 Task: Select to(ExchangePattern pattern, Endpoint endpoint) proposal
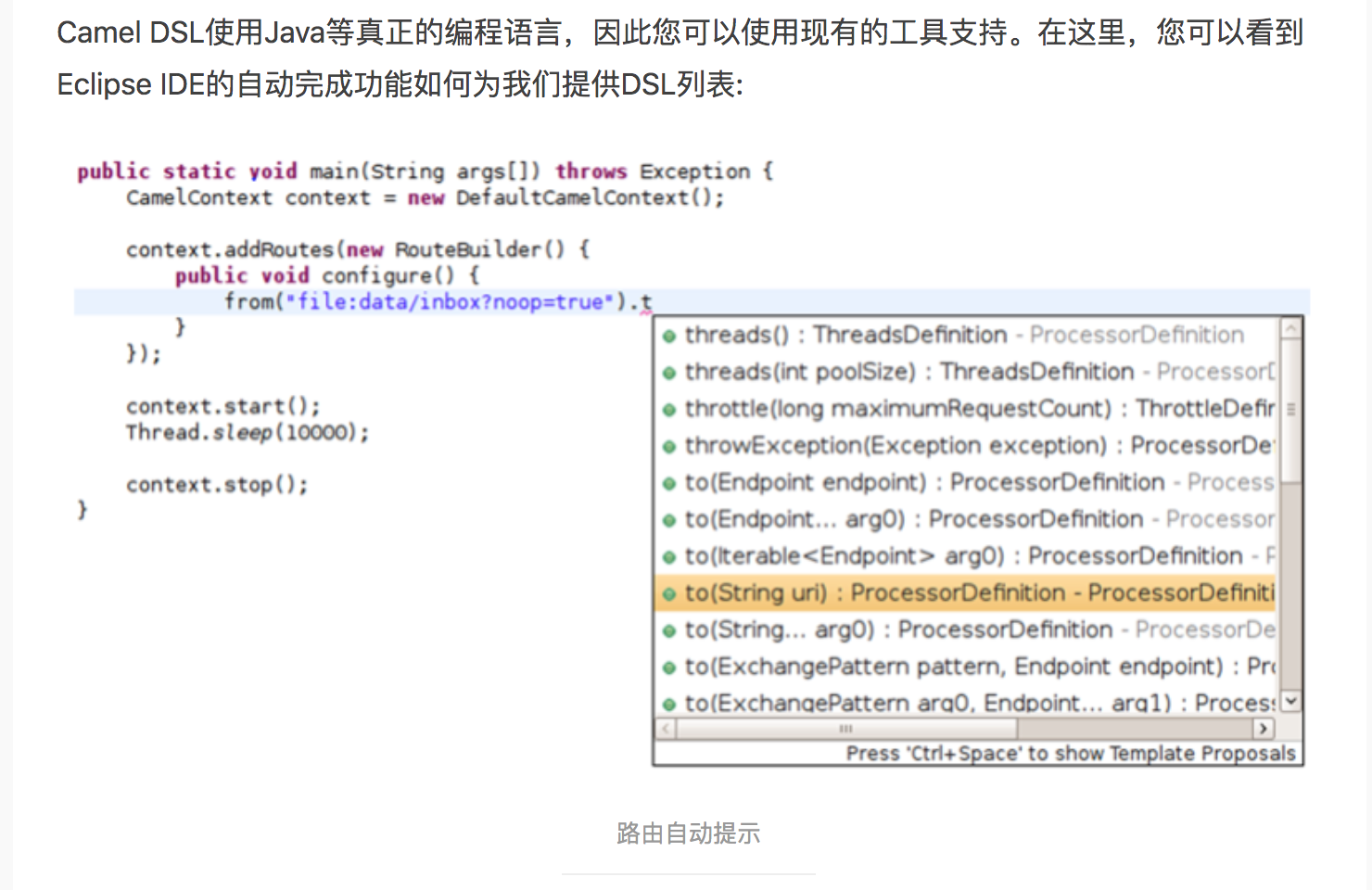(966, 667)
